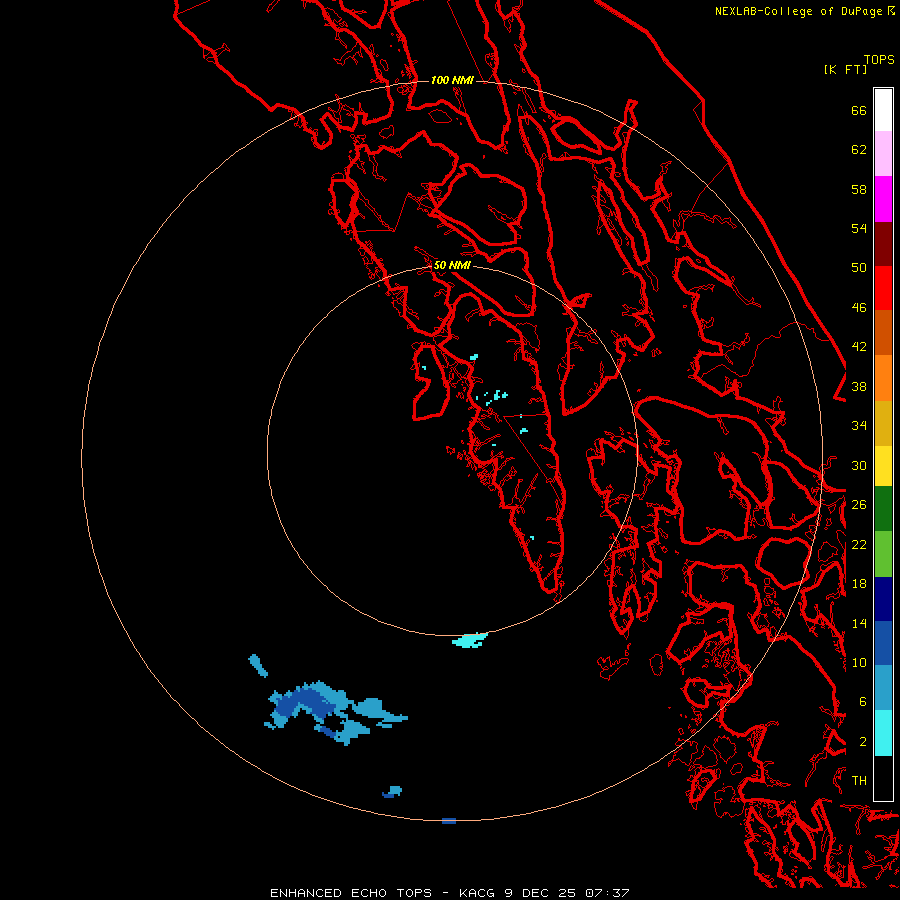Click the 9 DEC 25 date text

[541, 893]
